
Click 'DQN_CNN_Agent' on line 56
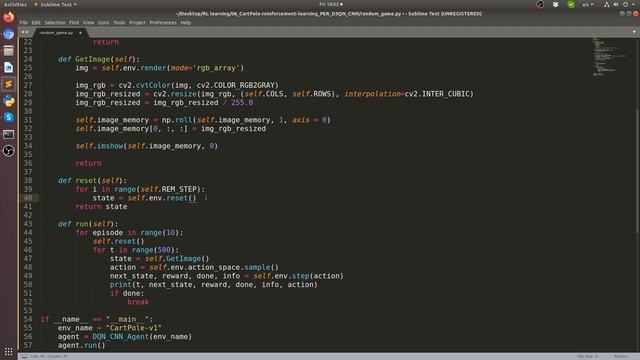(120, 337)
